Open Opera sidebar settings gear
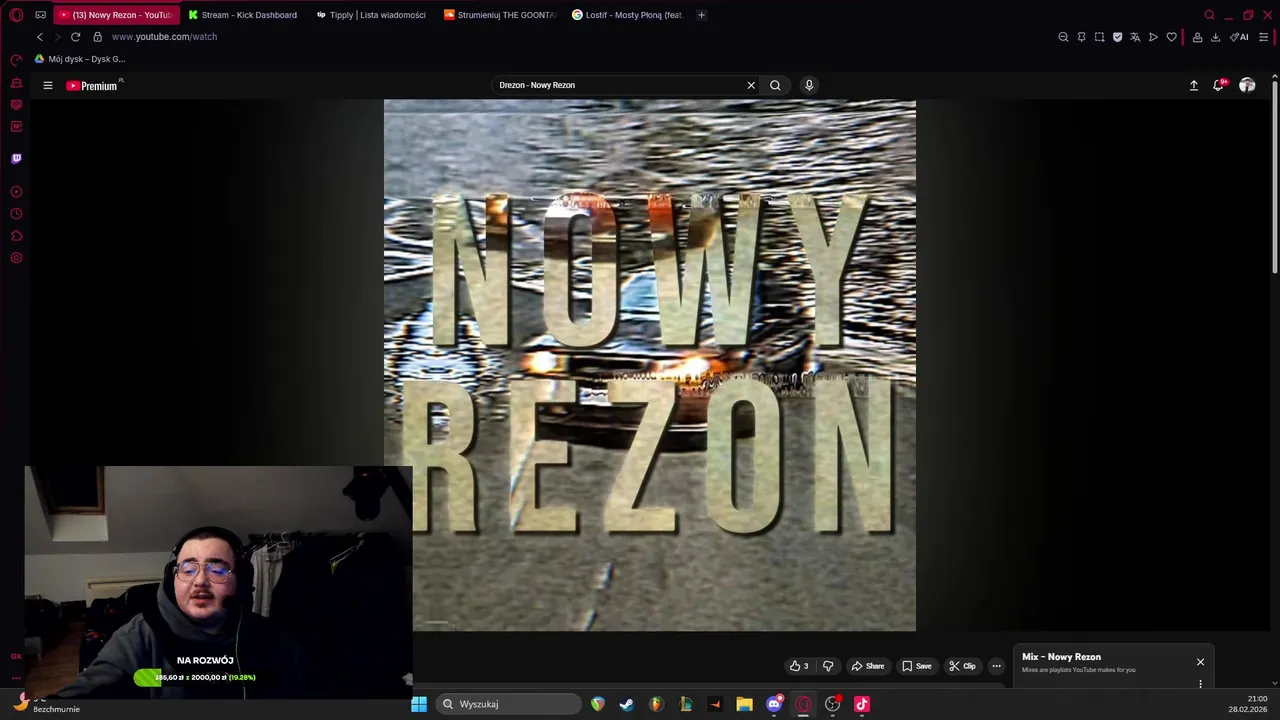 [16, 258]
